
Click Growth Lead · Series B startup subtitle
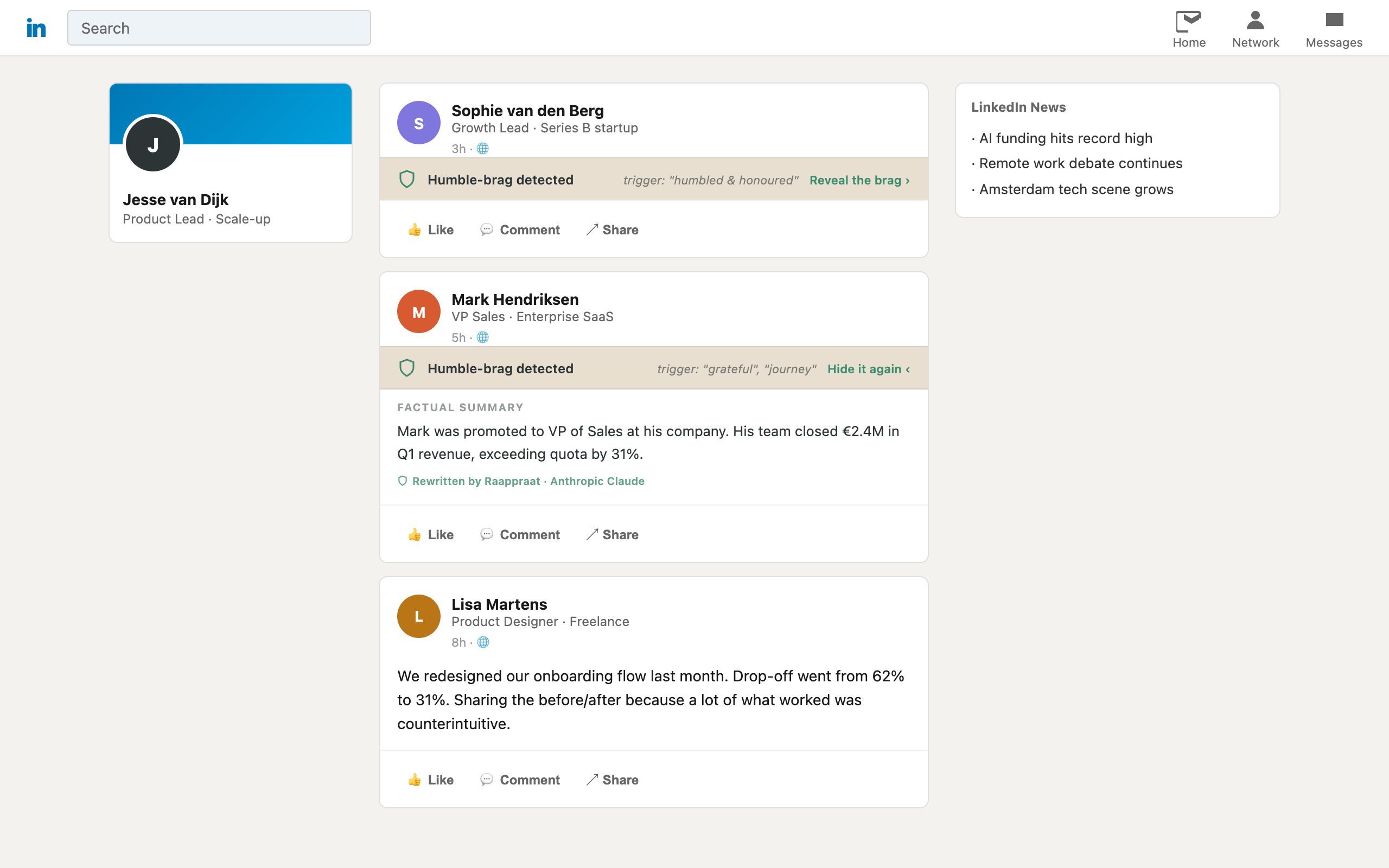click(x=544, y=128)
